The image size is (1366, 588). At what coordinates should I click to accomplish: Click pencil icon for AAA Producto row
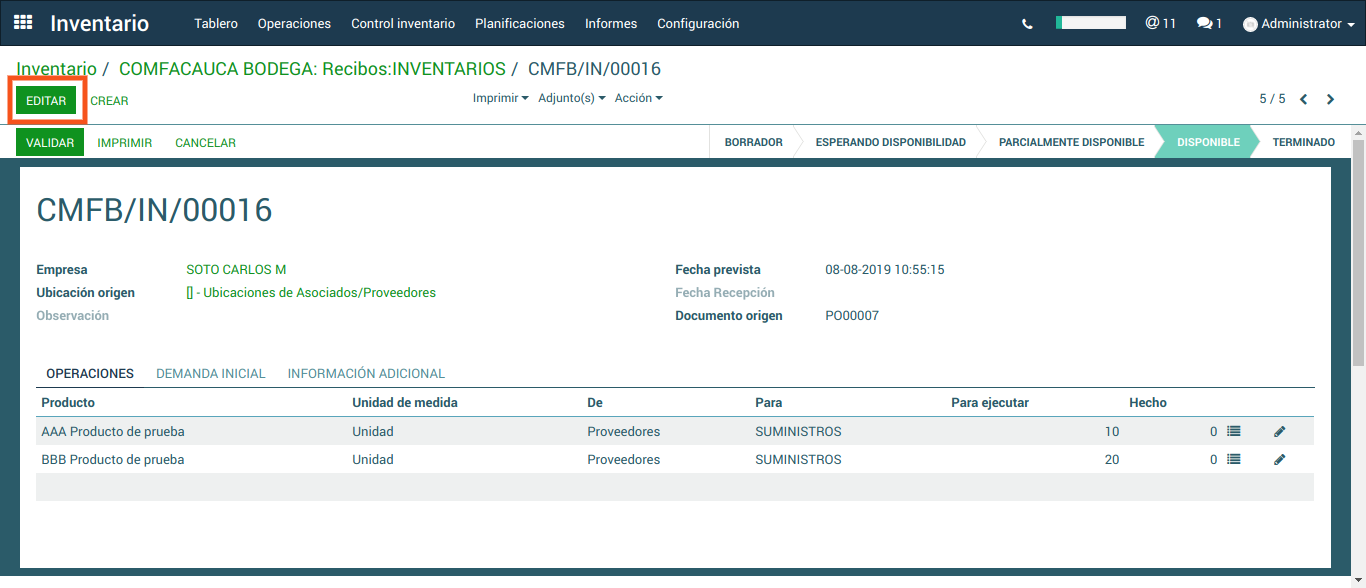(x=1279, y=432)
